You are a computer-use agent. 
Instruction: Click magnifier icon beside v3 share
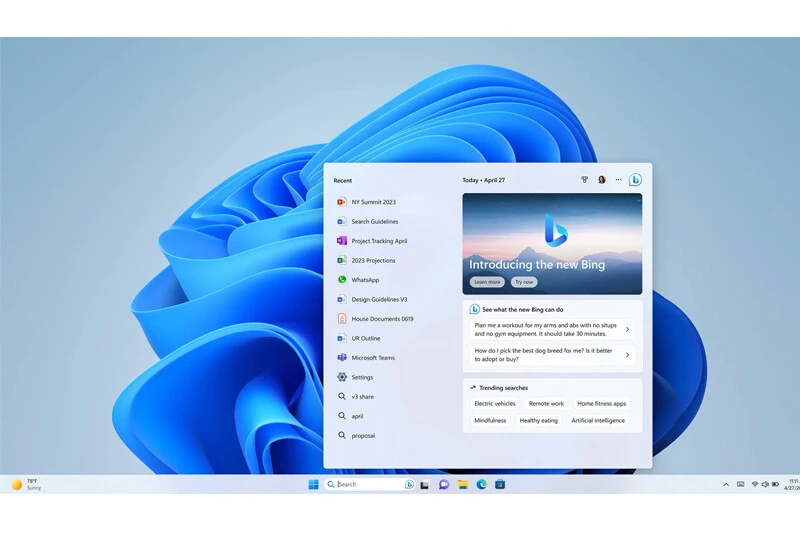click(342, 396)
